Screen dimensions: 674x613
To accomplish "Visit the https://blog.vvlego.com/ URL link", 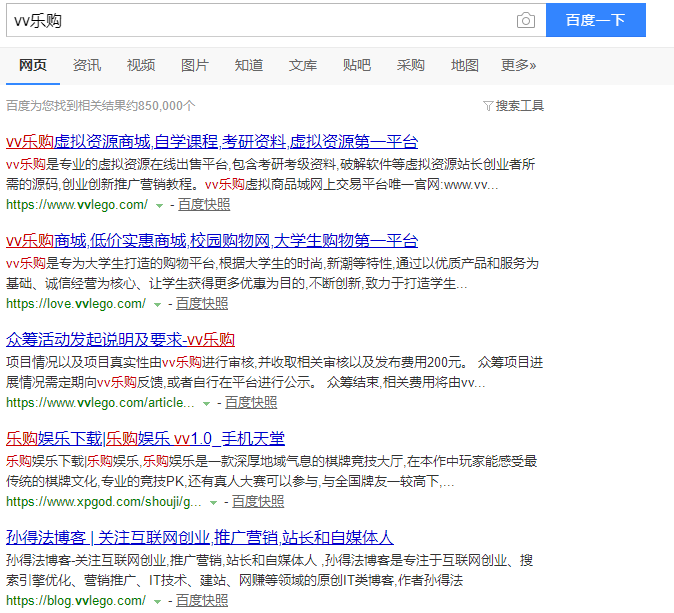I will click(x=76, y=601).
